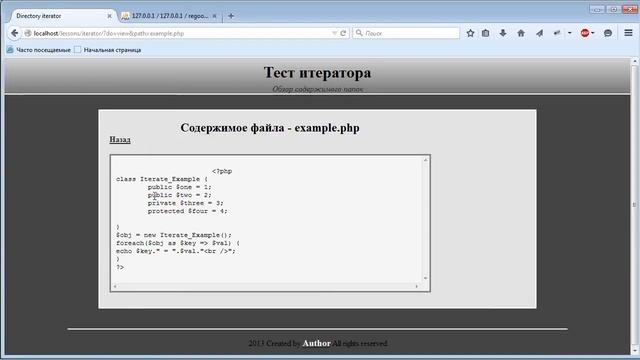
Task: Close the Directory iterator tab
Action: [109, 16]
